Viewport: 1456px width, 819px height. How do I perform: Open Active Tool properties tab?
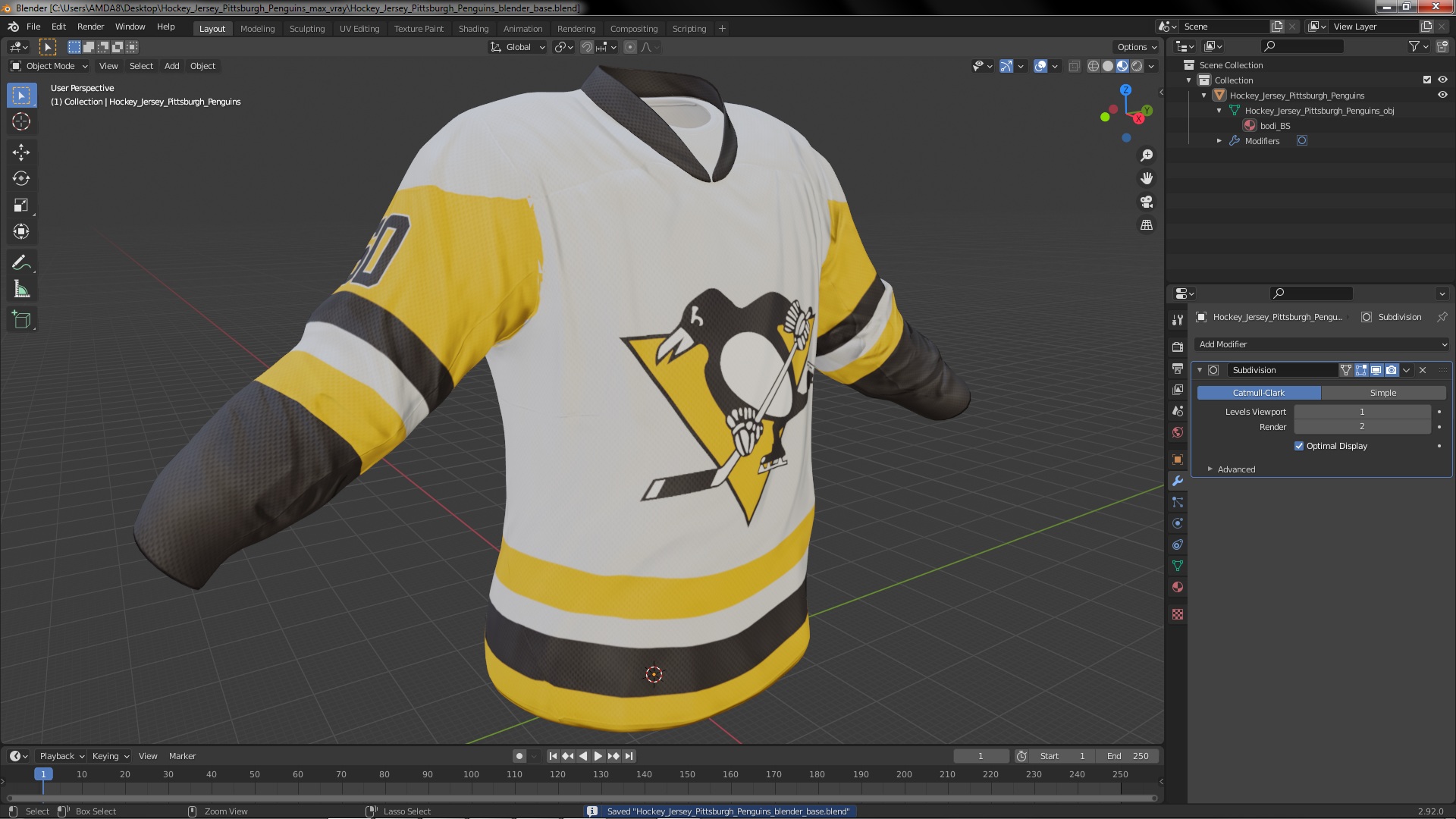click(x=1178, y=320)
